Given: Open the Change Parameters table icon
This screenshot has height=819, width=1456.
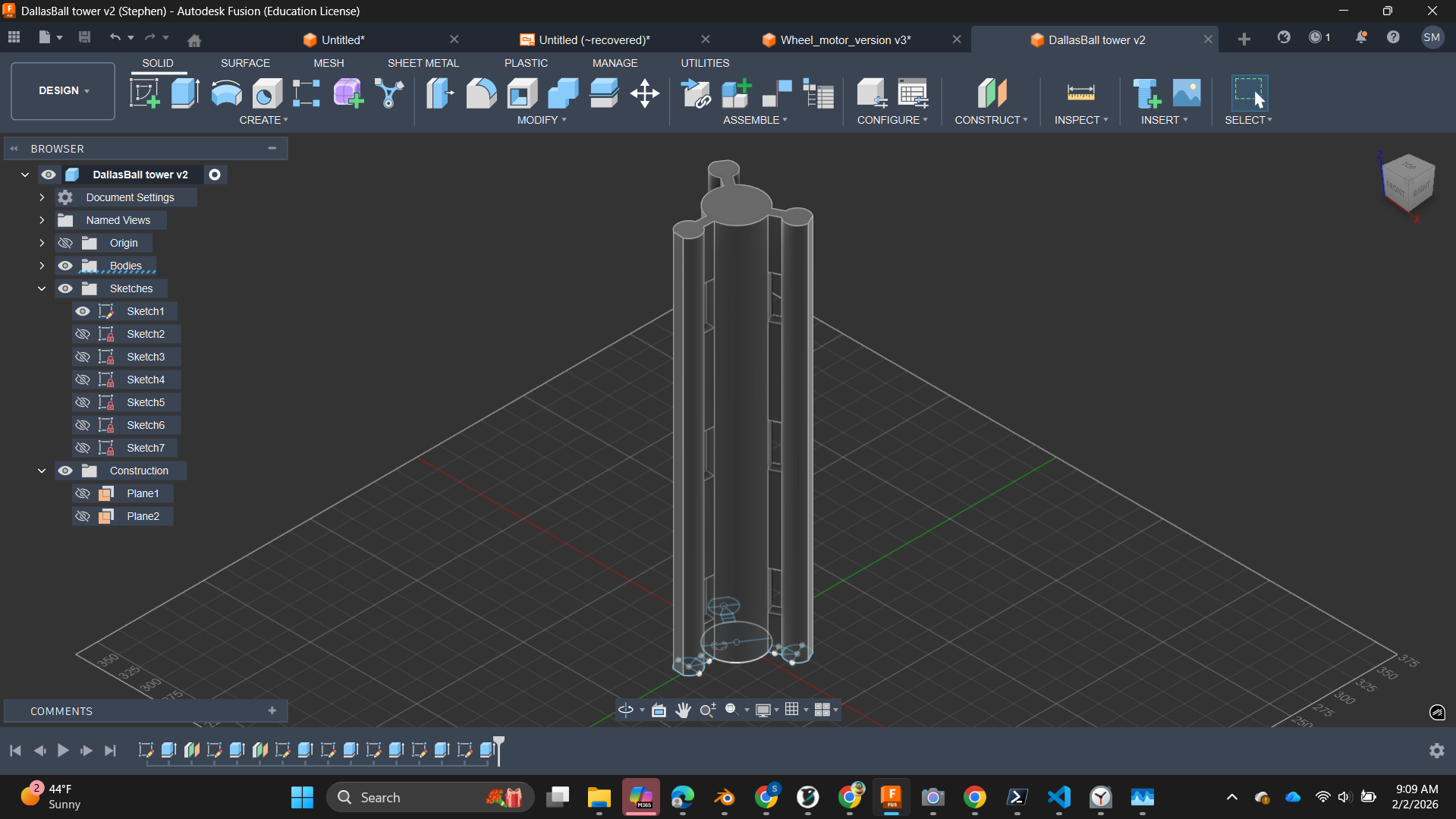Looking at the screenshot, I should point(913,94).
